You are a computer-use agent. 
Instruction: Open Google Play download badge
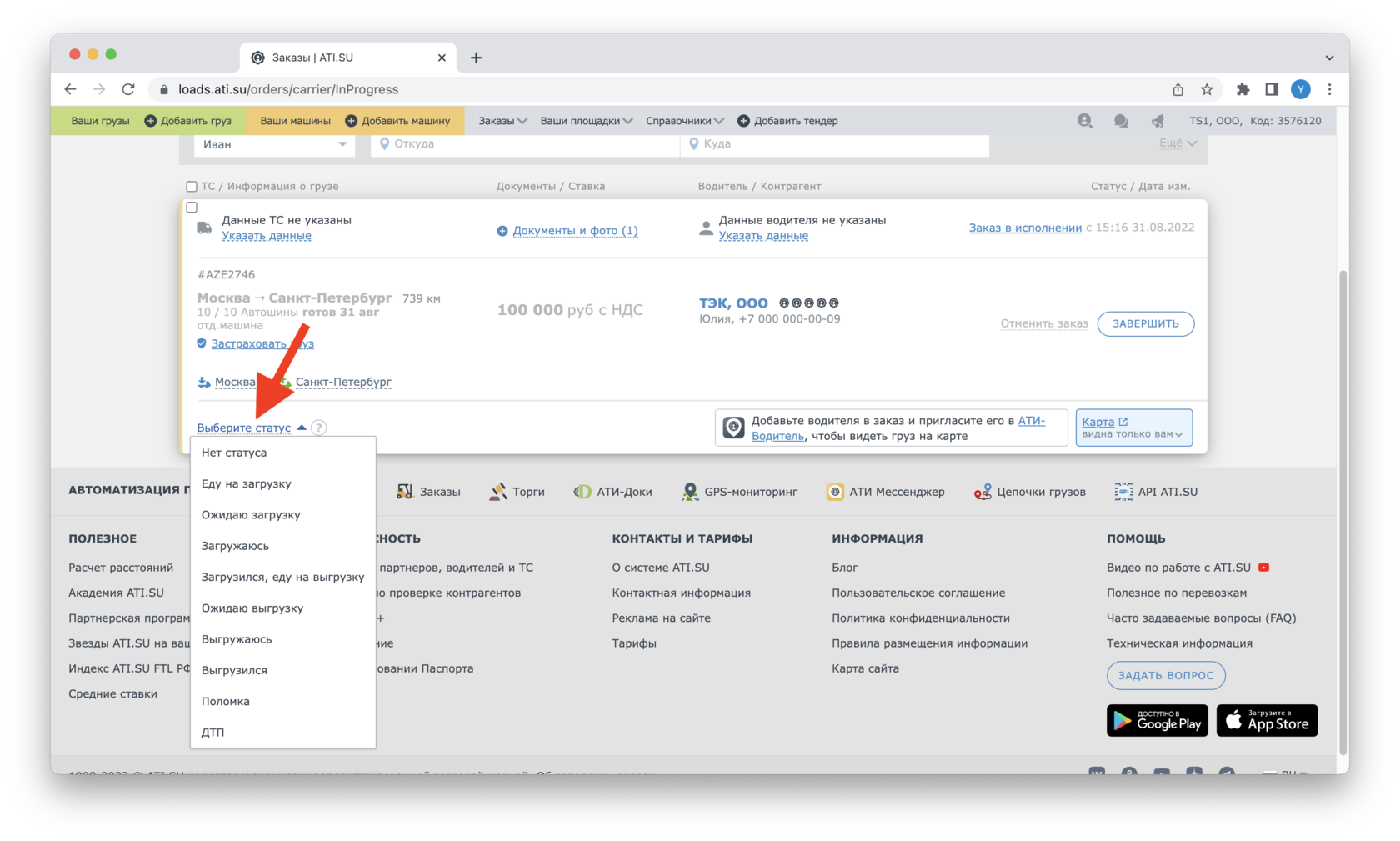[1157, 721]
